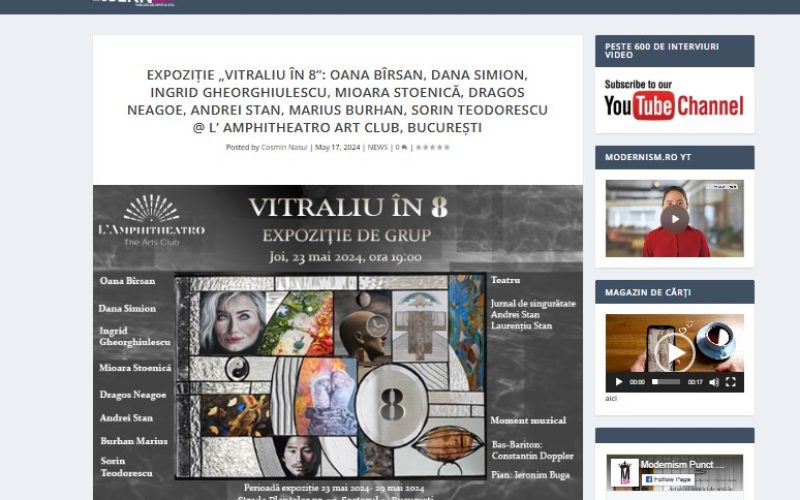Click the post date May 17, 2024
This screenshot has height=500, width=800.
337,147
